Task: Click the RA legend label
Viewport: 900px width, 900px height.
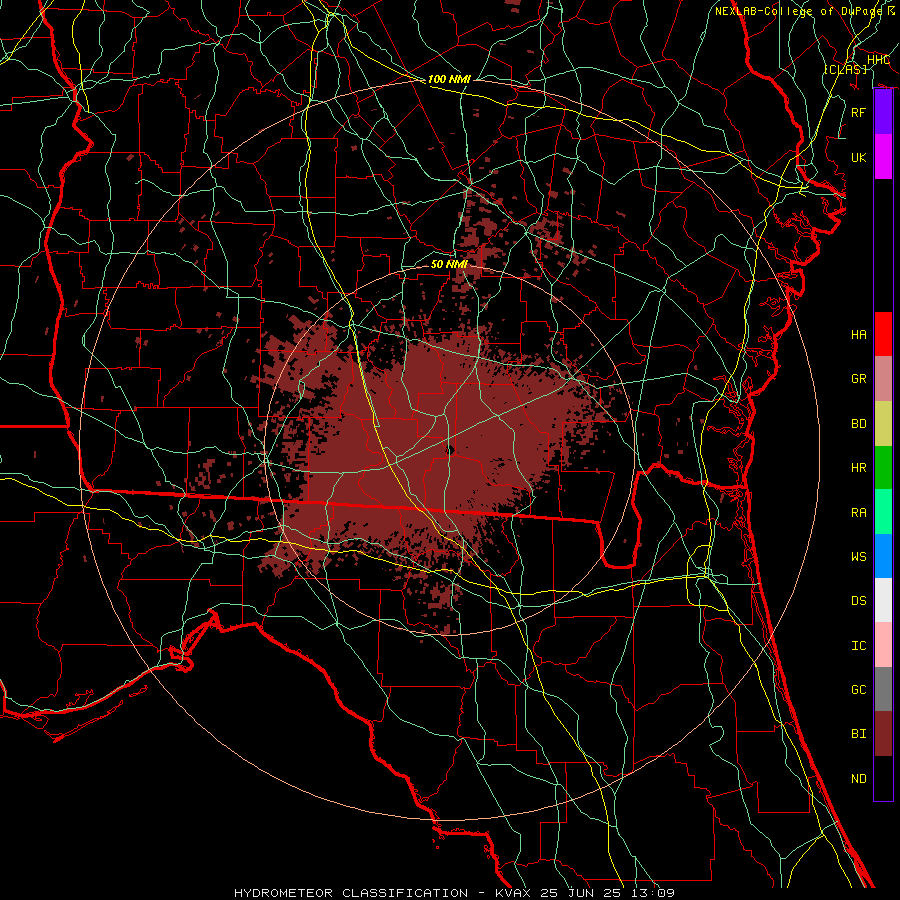Action: click(858, 512)
